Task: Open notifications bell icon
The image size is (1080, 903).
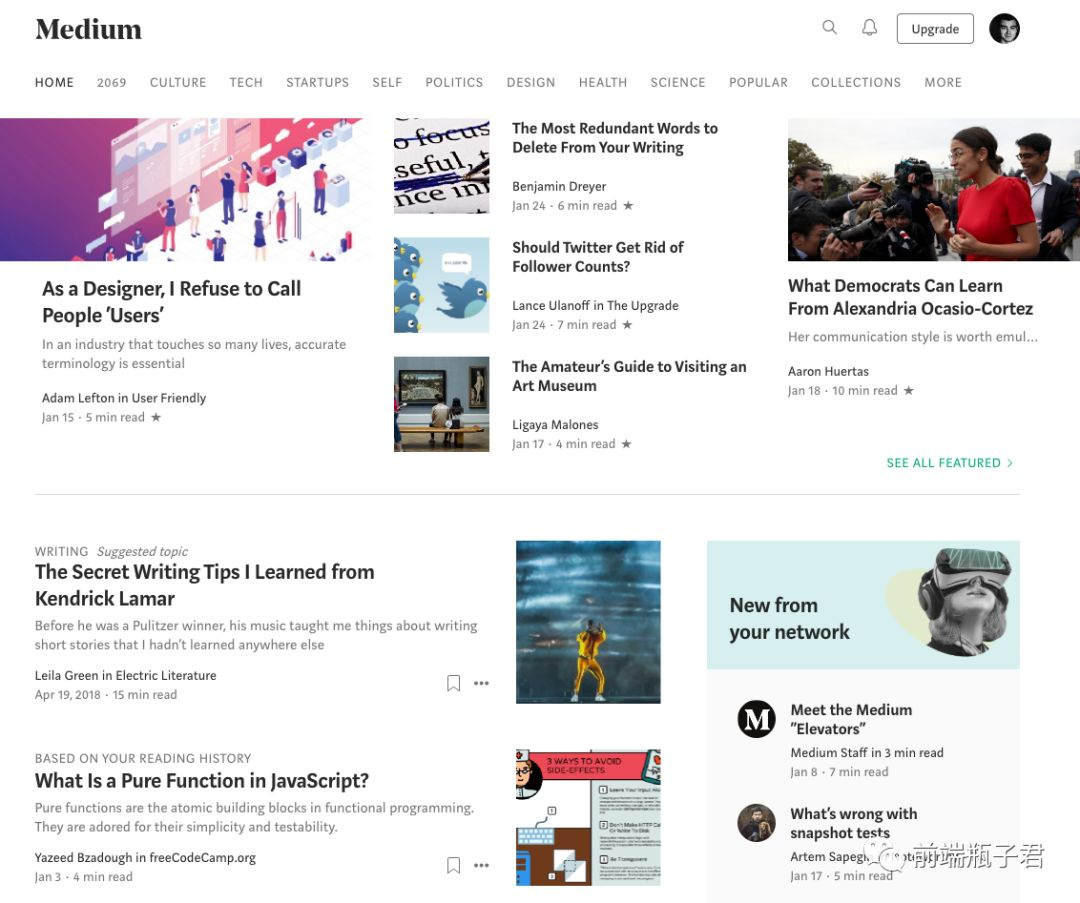Action: (x=870, y=28)
